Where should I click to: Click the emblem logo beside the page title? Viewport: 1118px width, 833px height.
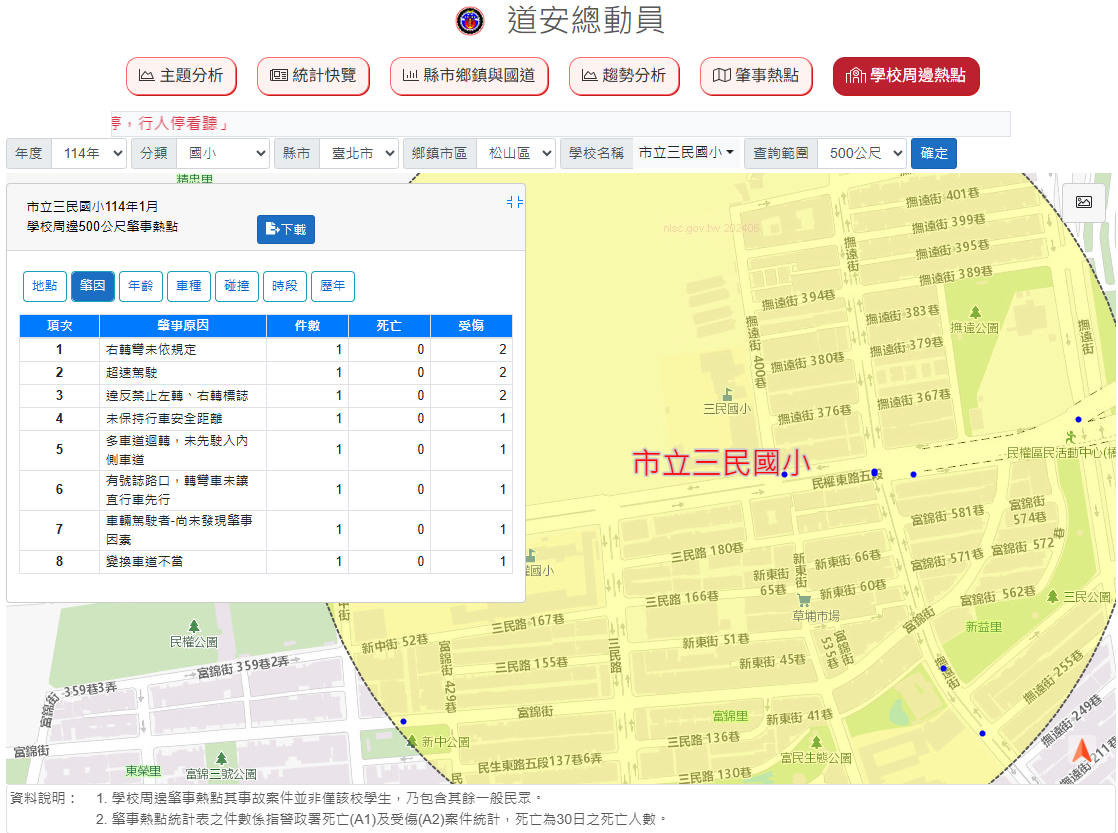point(470,21)
